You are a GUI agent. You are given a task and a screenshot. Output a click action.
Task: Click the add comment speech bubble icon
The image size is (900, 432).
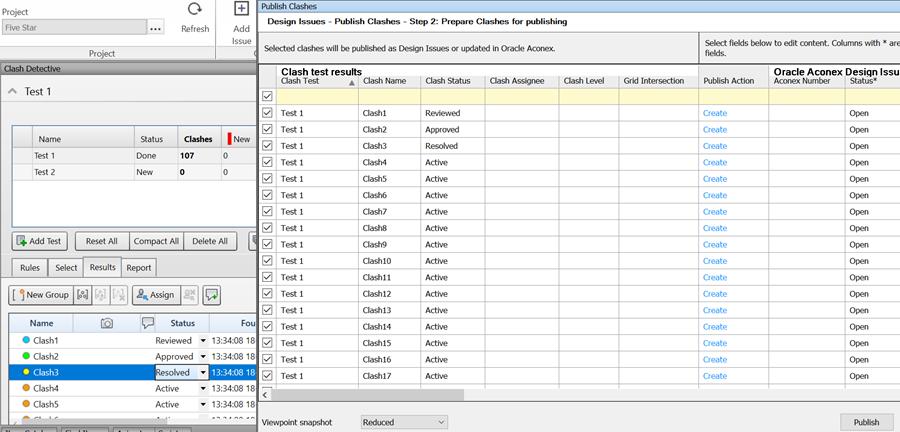click(x=212, y=295)
